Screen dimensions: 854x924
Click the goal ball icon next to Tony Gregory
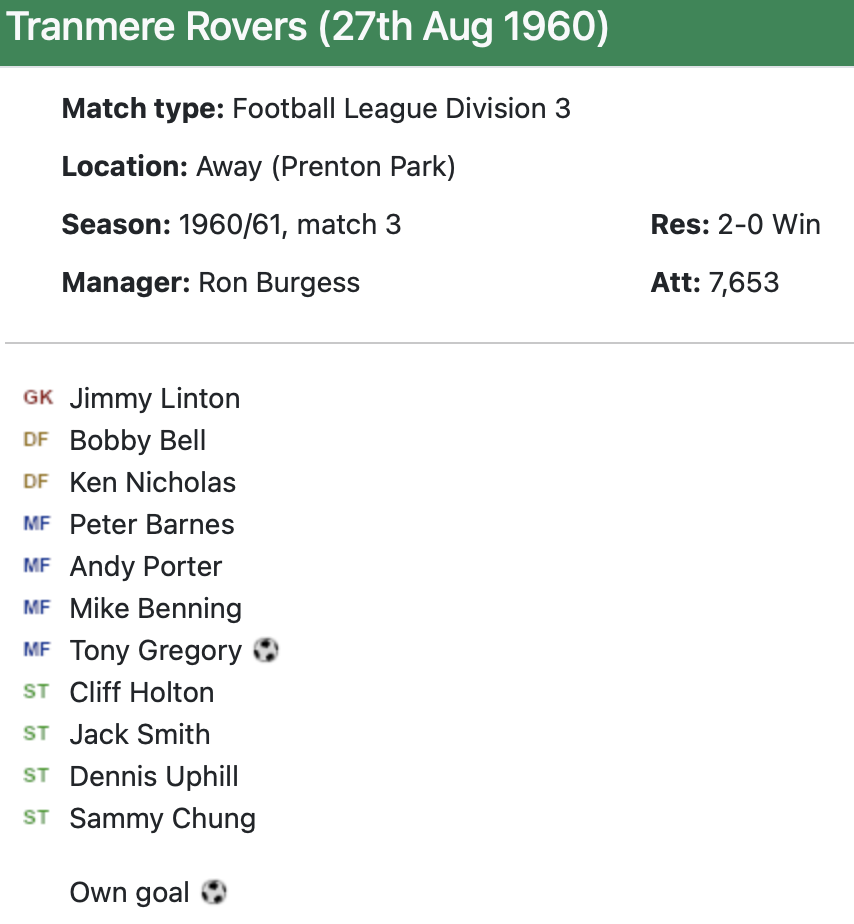pyautogui.click(x=265, y=651)
